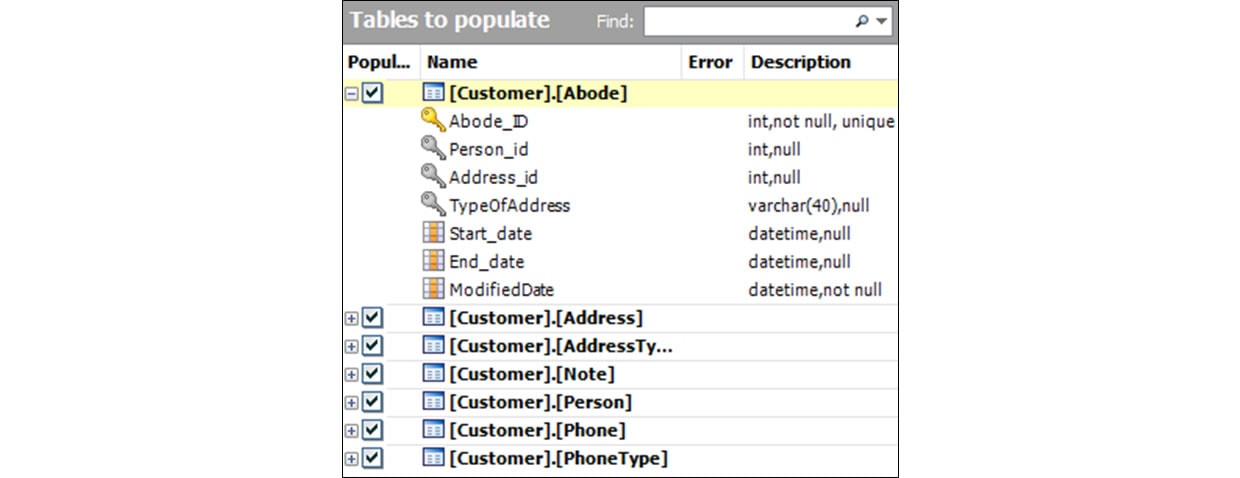Screen dimensions: 1240x478
Task: Click the 'datetime,not null' description
Action: [x=815, y=289]
